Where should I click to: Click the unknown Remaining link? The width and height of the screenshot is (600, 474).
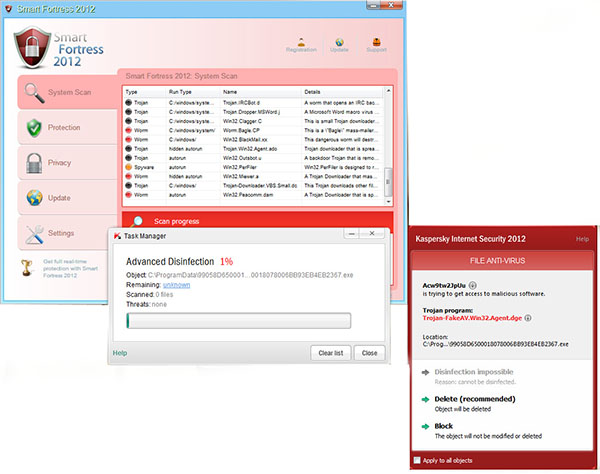(x=176, y=285)
